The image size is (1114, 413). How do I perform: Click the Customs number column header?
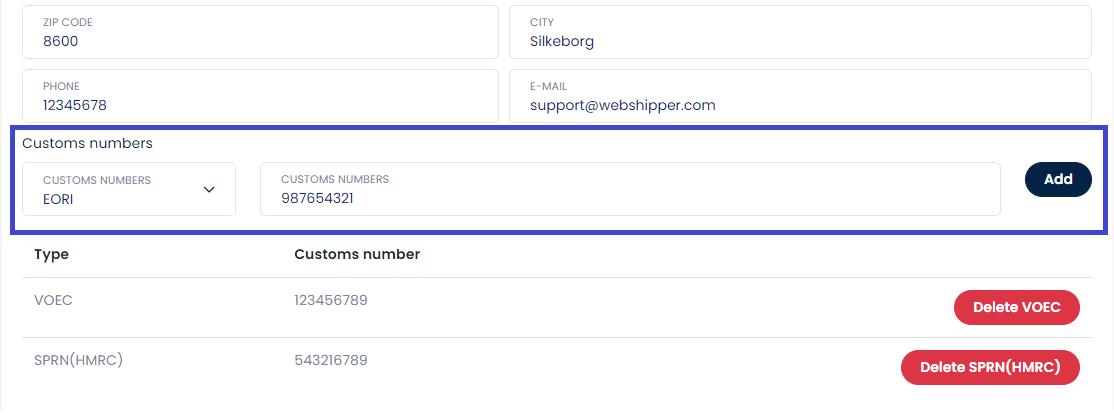pos(357,254)
